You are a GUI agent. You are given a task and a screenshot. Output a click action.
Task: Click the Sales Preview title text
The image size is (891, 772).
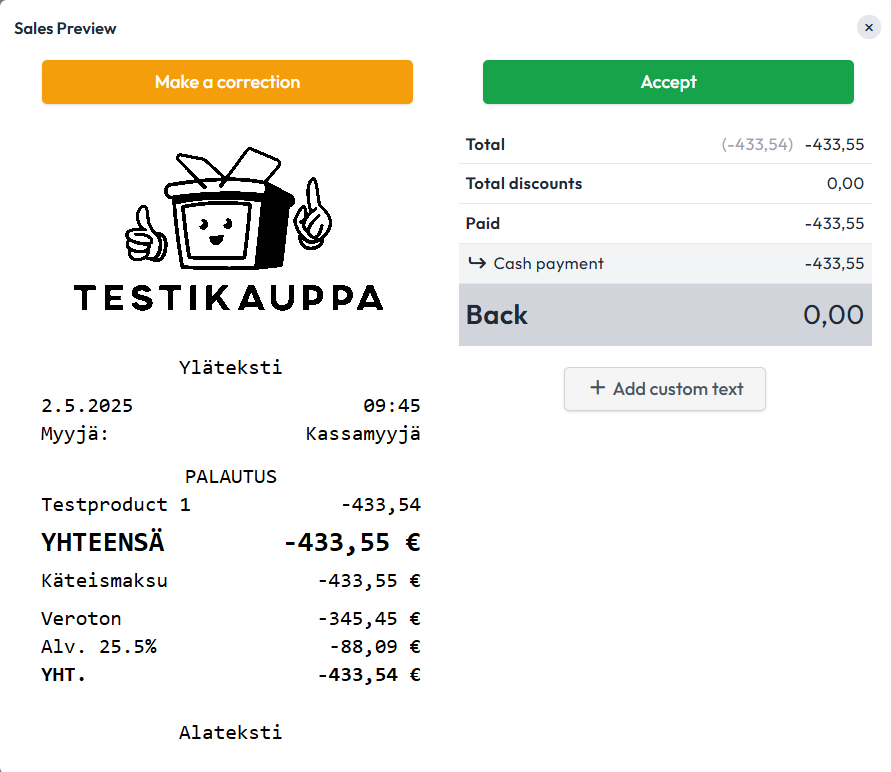pyautogui.click(x=65, y=28)
